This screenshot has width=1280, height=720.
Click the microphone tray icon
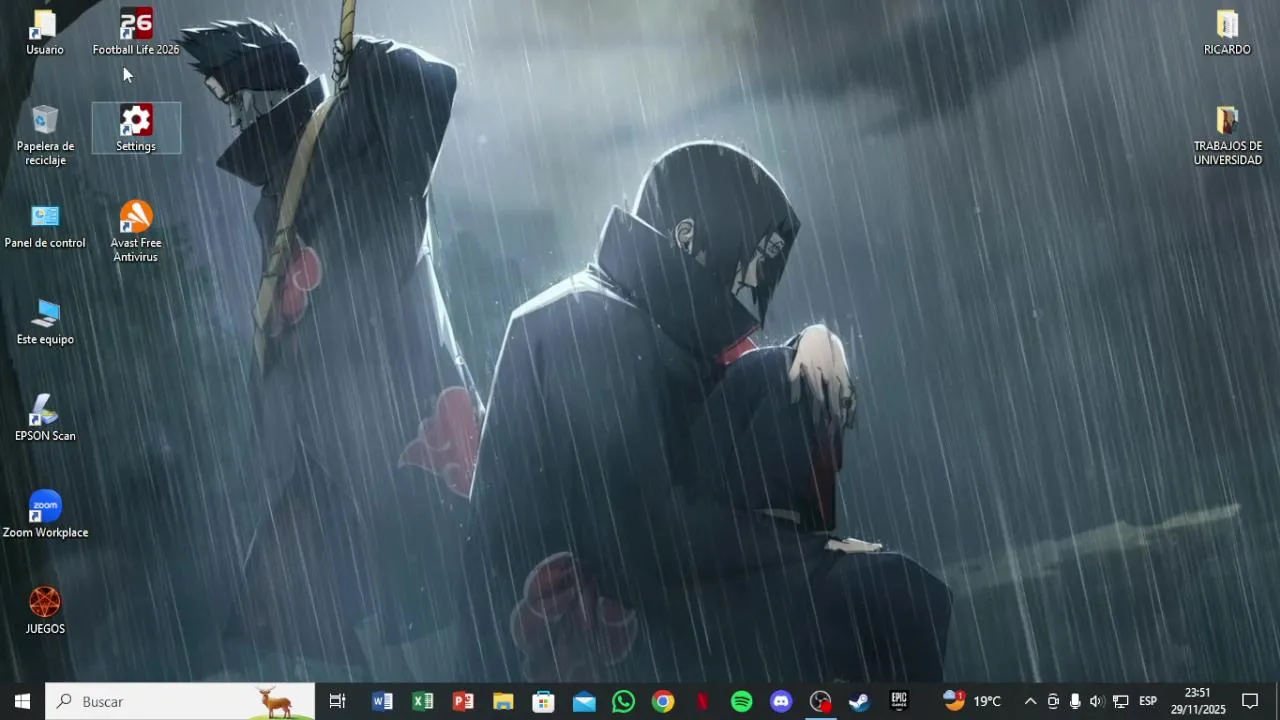1075,701
